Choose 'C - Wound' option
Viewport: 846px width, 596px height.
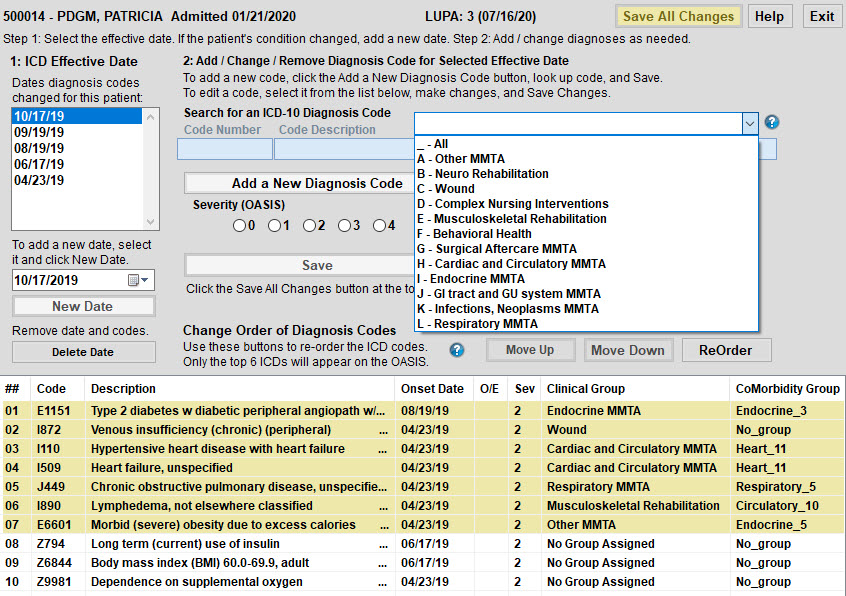tap(586, 189)
